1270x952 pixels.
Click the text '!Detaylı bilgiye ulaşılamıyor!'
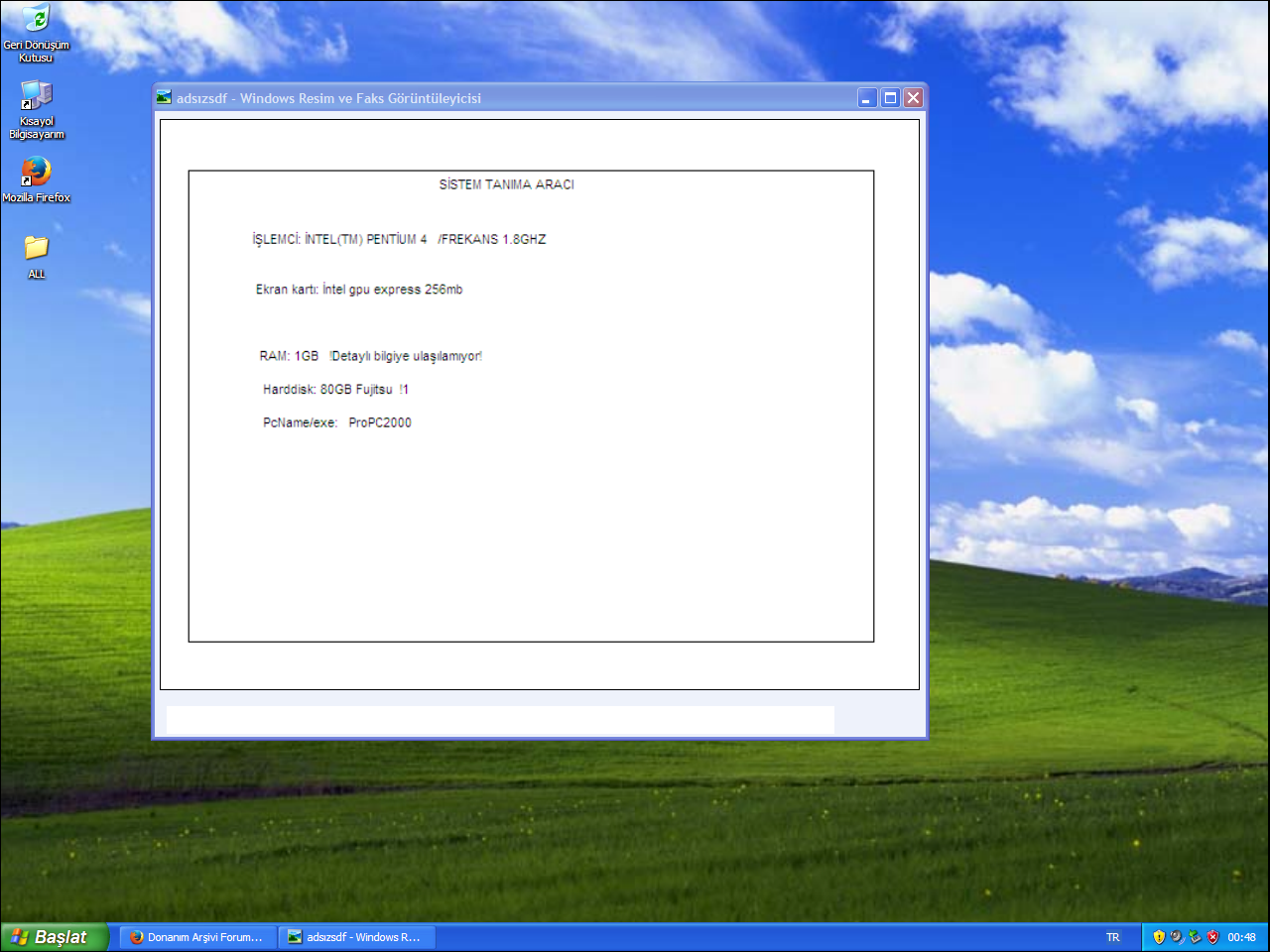pos(406,356)
